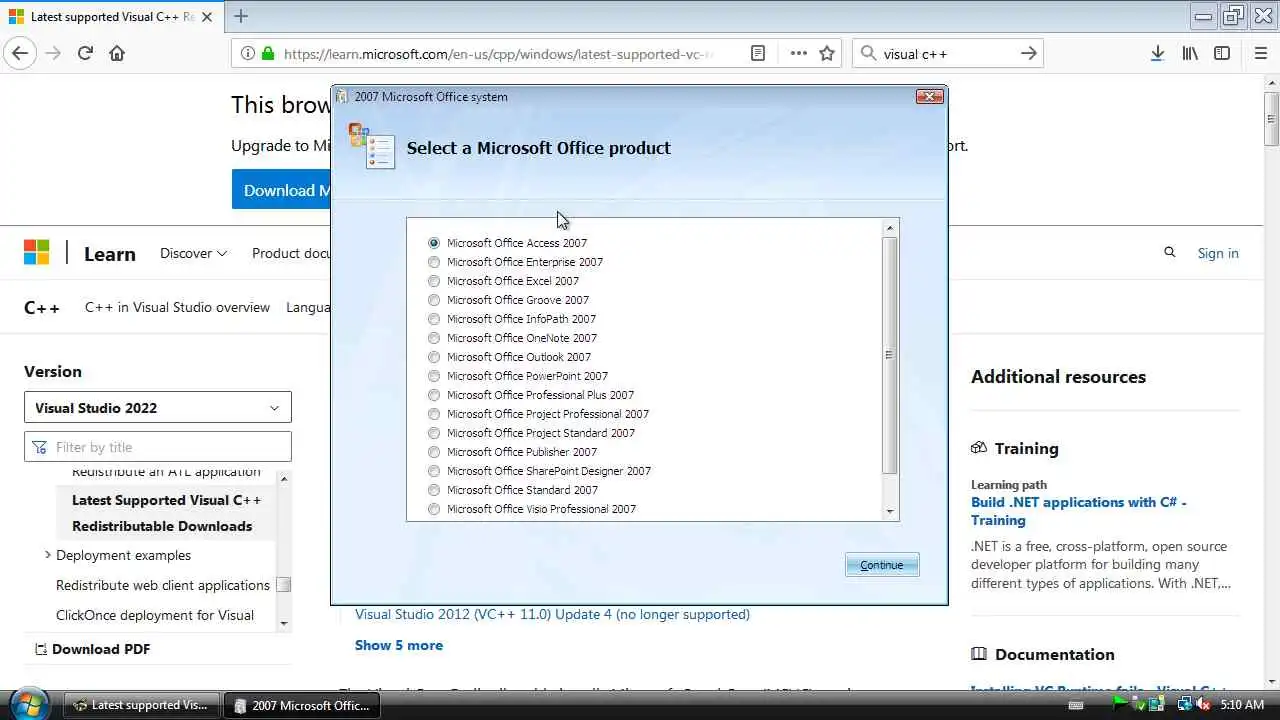Screen dimensions: 1280x720
Task: Open Visual Studio 2012 Update 4 link
Action: (x=552, y=614)
